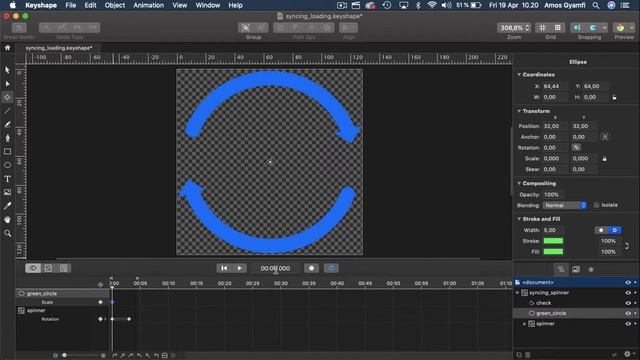The height and width of the screenshot is (360, 640).
Task: Select the Node editing tool
Action: pos(7,84)
